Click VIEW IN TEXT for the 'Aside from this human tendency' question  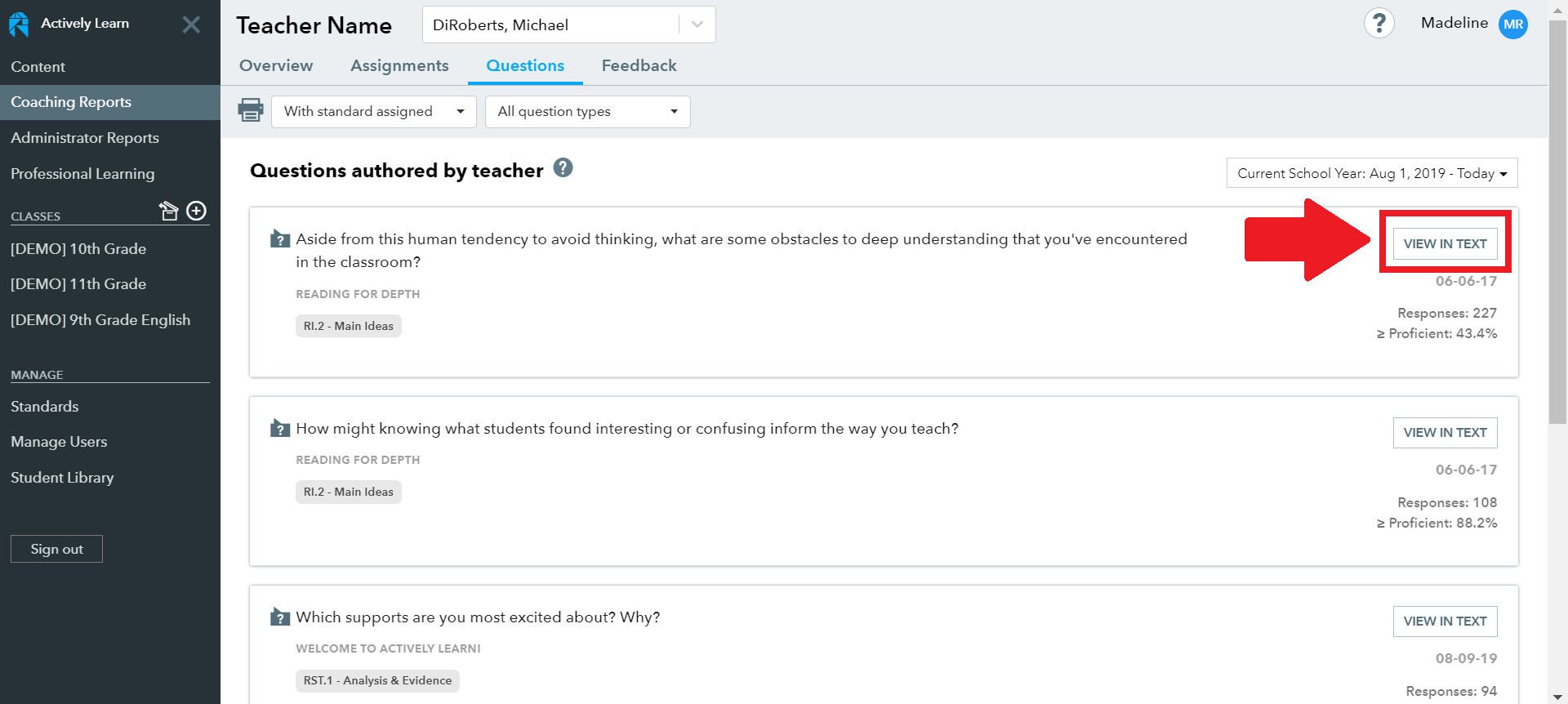[x=1445, y=243]
